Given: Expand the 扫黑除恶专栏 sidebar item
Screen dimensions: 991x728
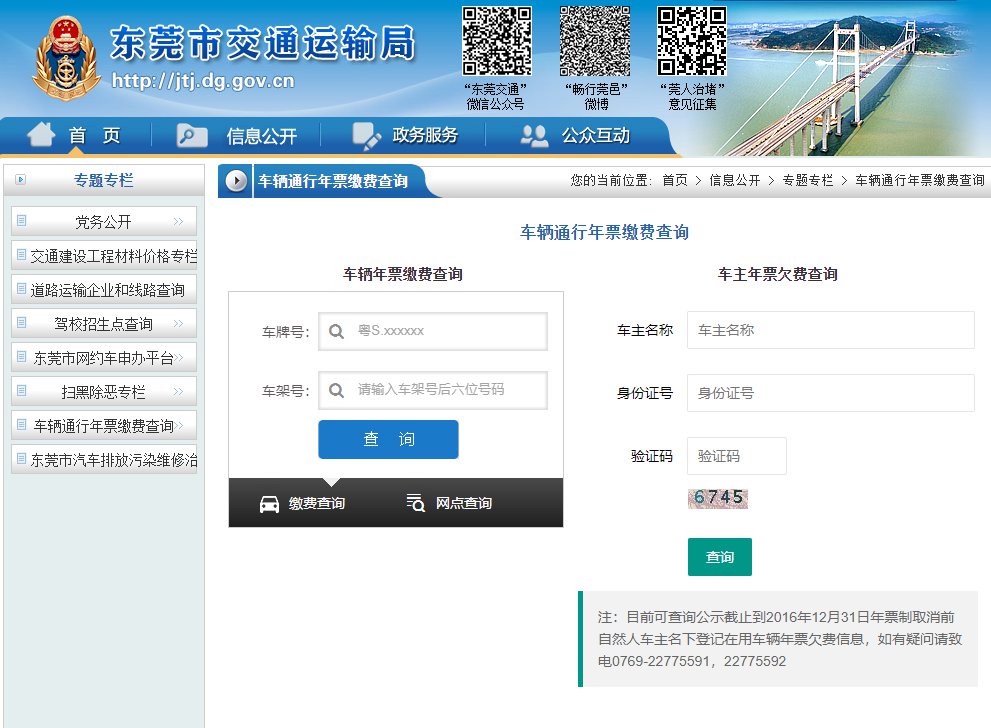Looking at the screenshot, I should (104, 392).
